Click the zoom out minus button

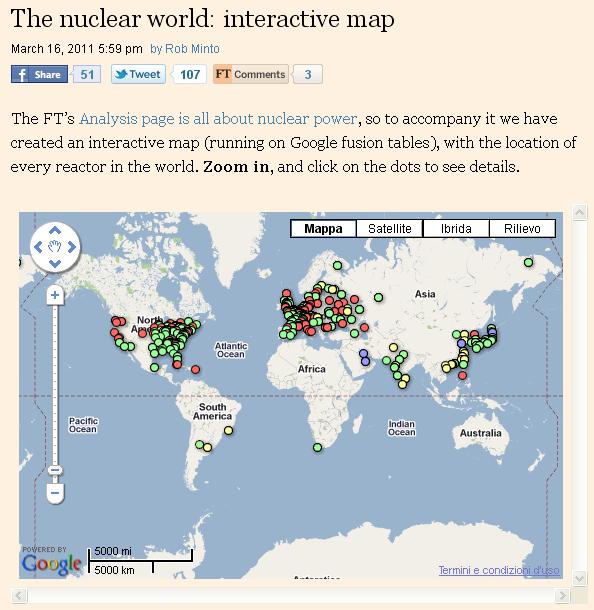(55, 493)
